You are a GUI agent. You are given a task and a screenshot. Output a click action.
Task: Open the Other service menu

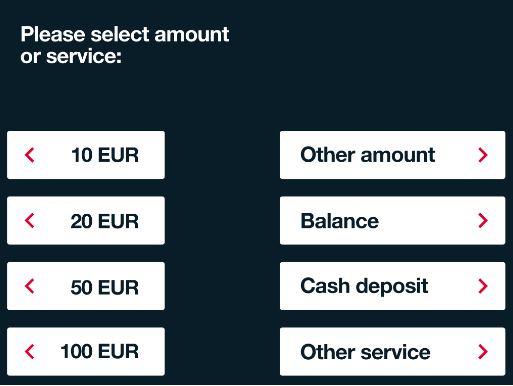(392, 352)
